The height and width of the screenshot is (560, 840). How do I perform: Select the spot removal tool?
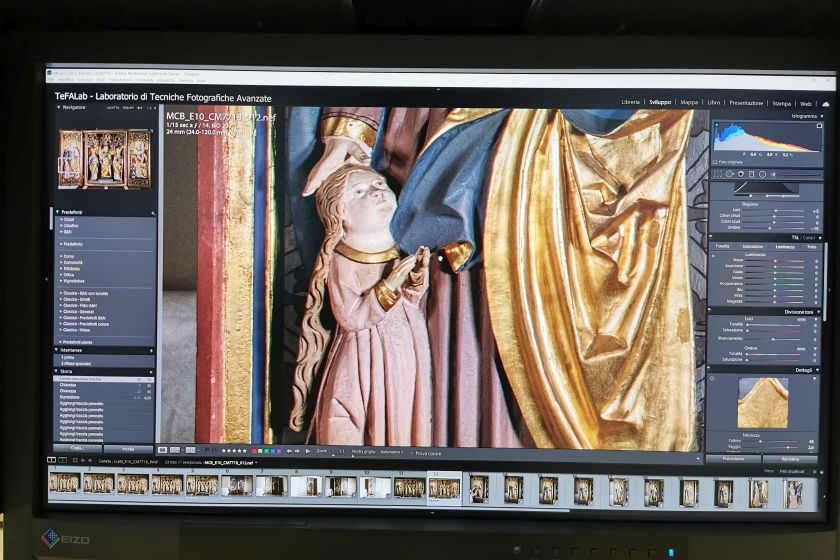[729, 174]
